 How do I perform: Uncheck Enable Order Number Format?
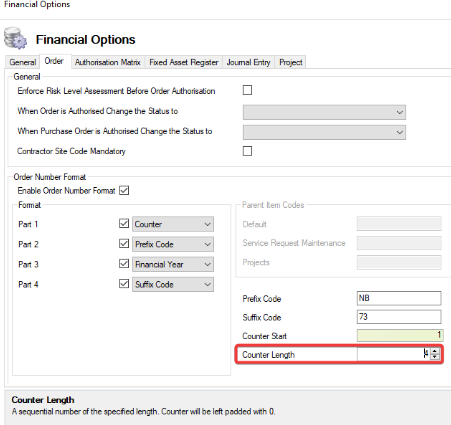tap(124, 191)
